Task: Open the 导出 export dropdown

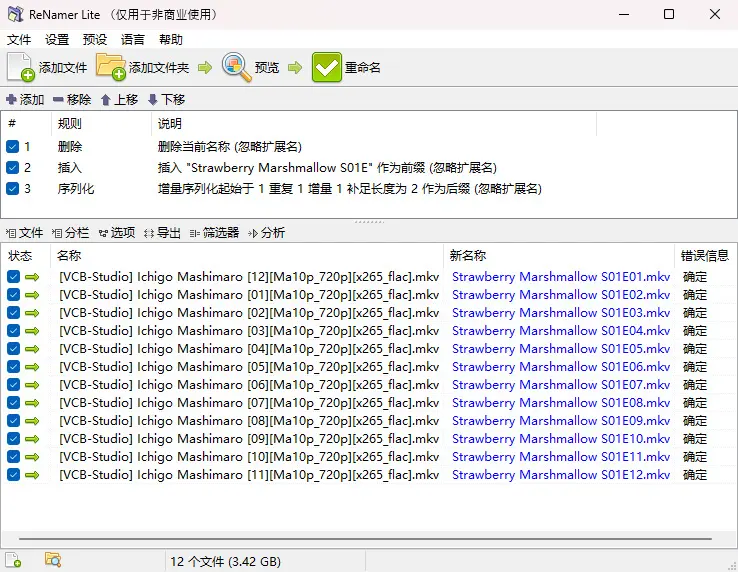Action: [x=162, y=233]
